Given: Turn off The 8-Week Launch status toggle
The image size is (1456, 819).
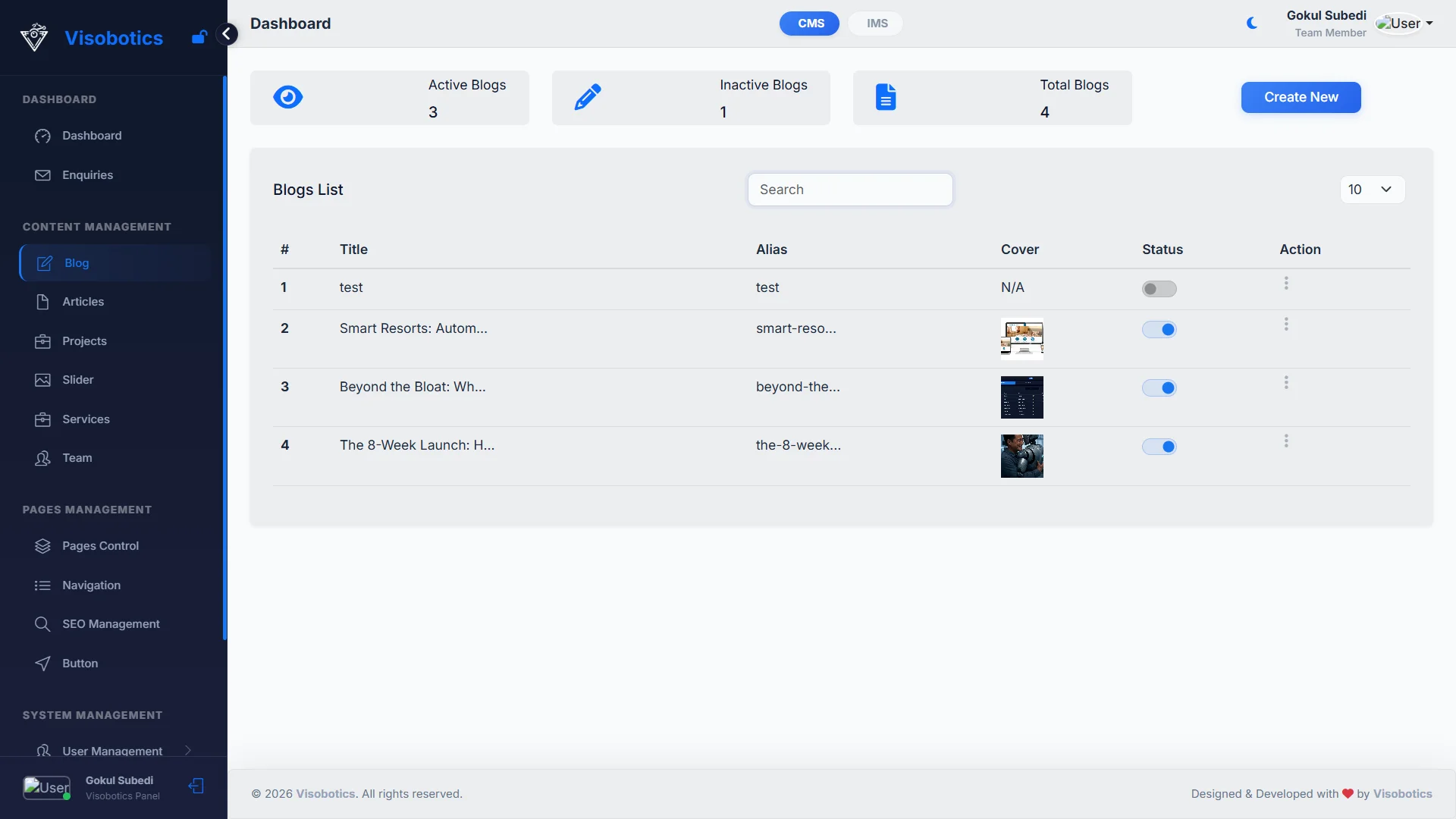Looking at the screenshot, I should pyautogui.click(x=1159, y=447).
